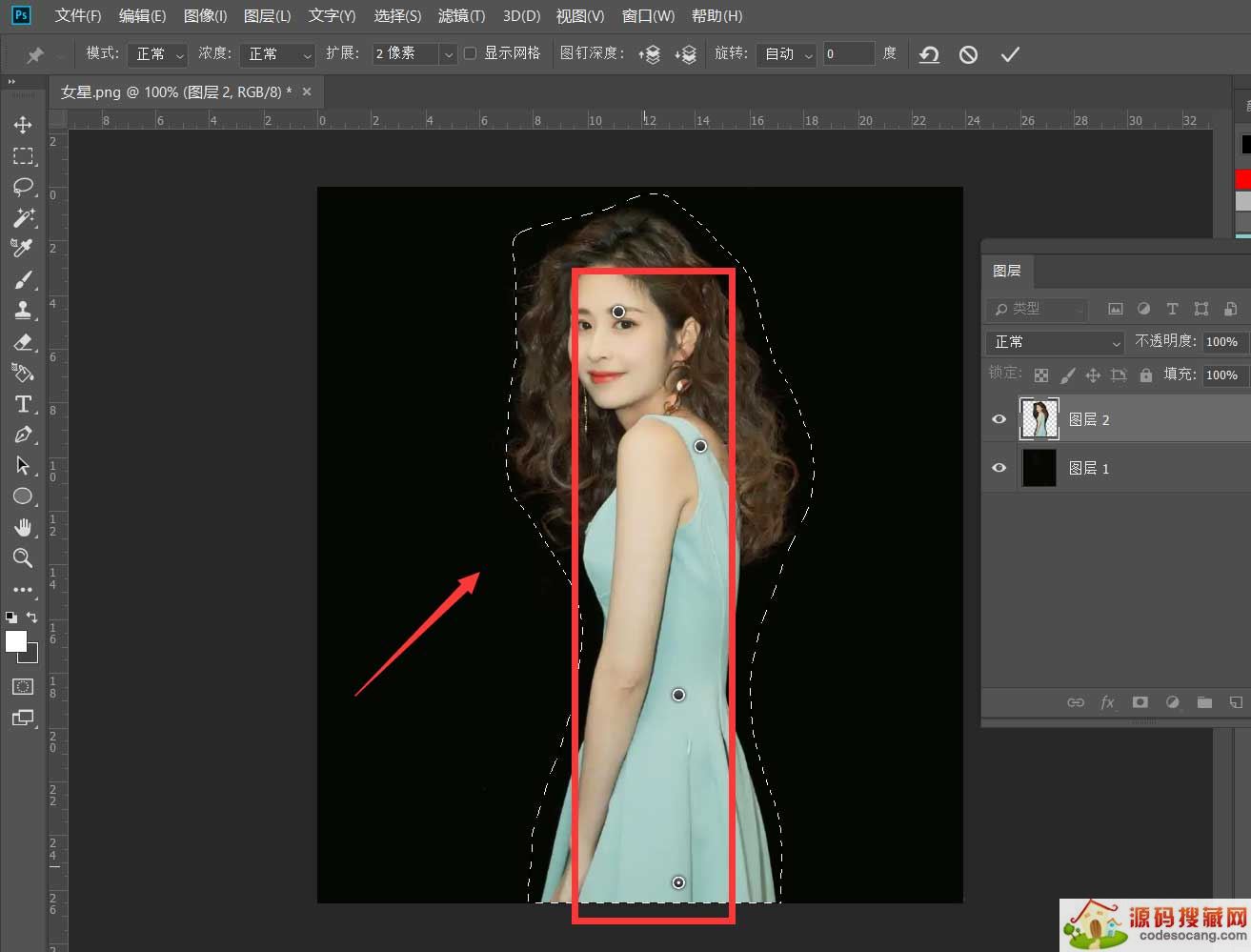Open the 类型 layer filter dropdown

tap(1037, 309)
